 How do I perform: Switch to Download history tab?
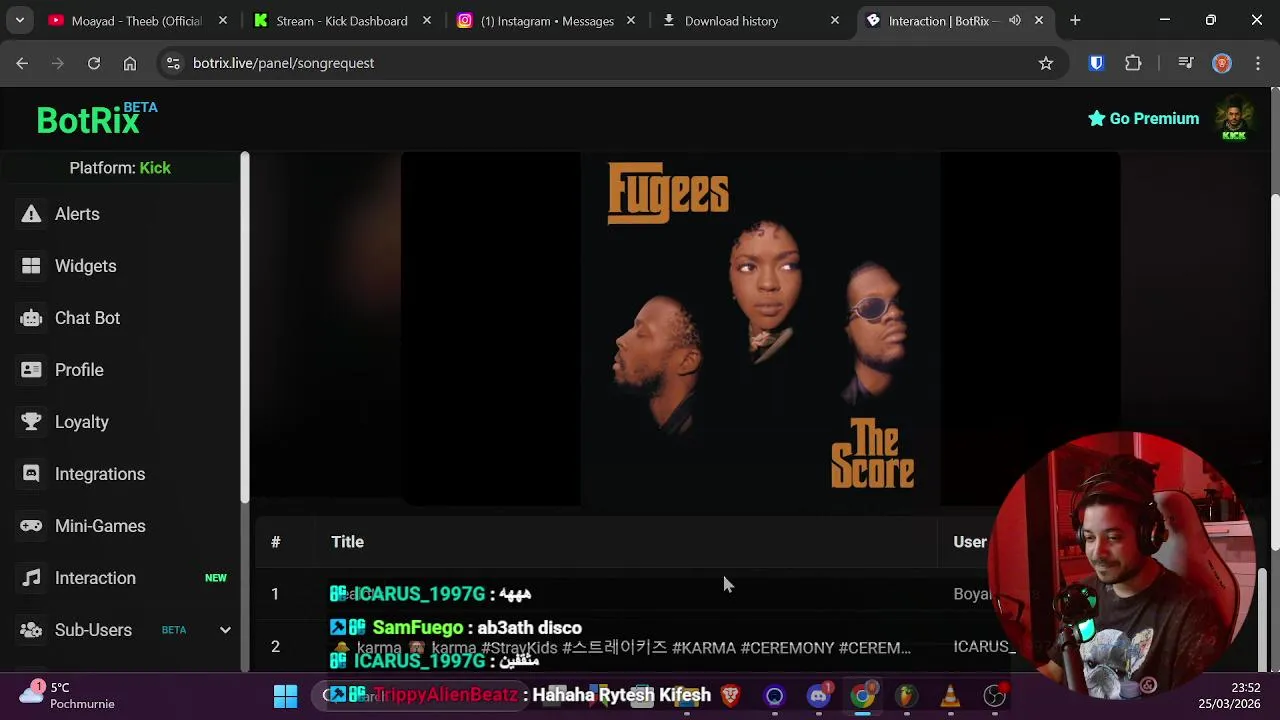pos(751,20)
